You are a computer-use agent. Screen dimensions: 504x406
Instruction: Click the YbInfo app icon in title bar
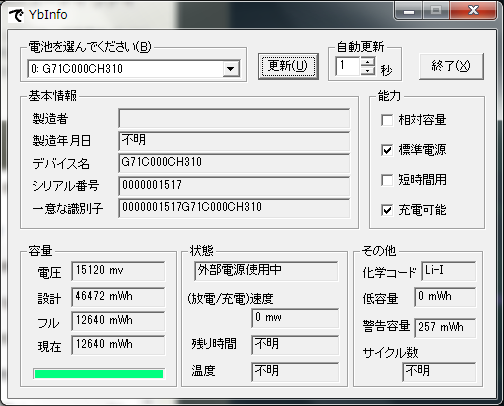tap(16, 15)
